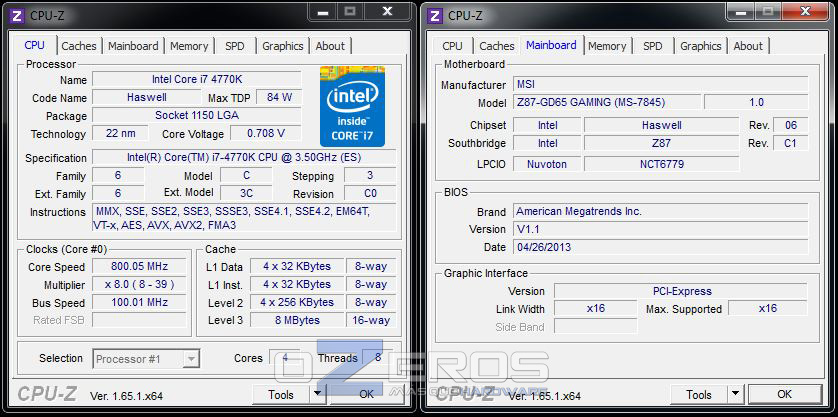Minimize the right CPU-Z window
Image resolution: width=838 pixels, height=417 pixels.
740,12
